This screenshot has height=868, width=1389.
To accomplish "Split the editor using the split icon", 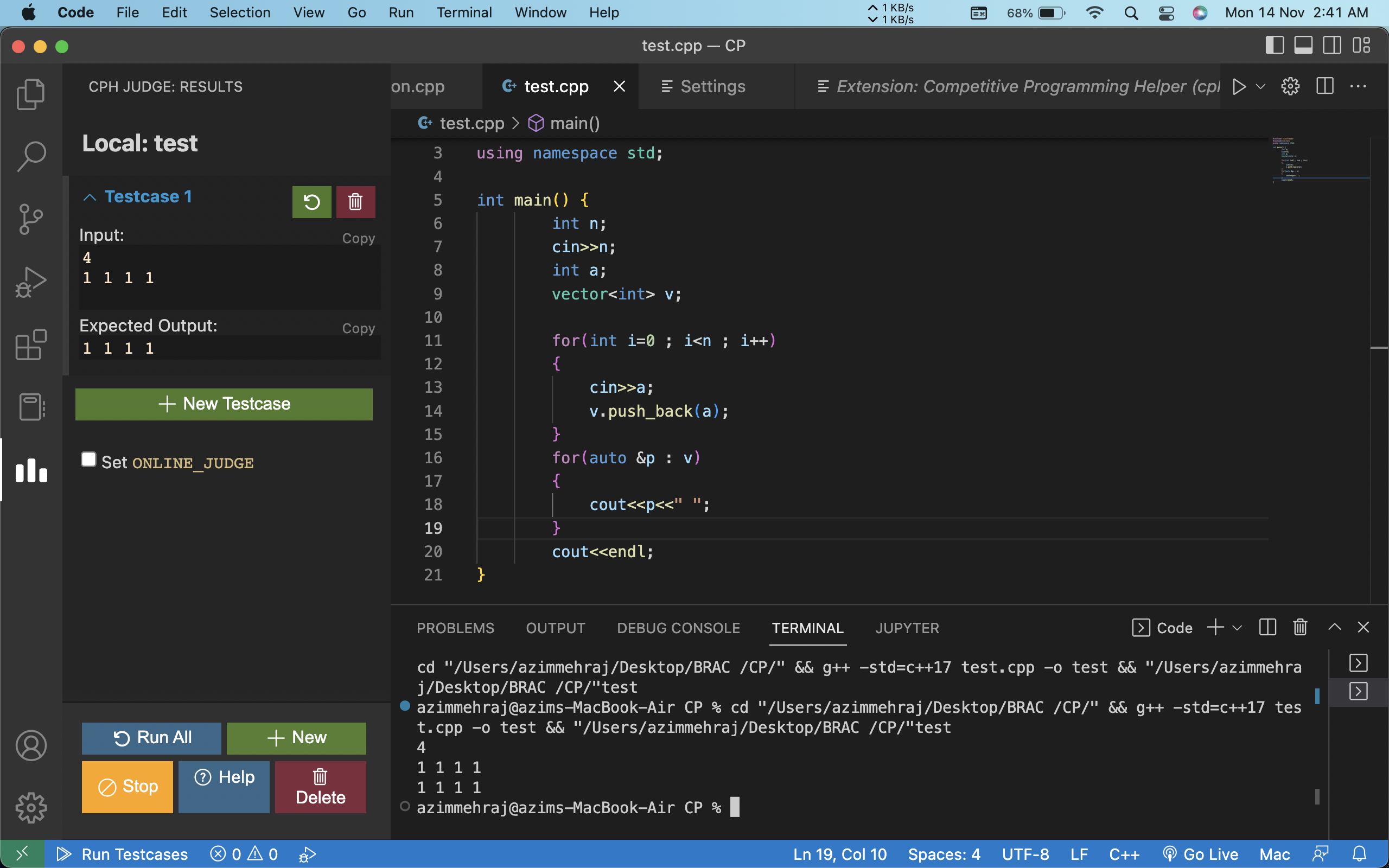I will 1325,86.
